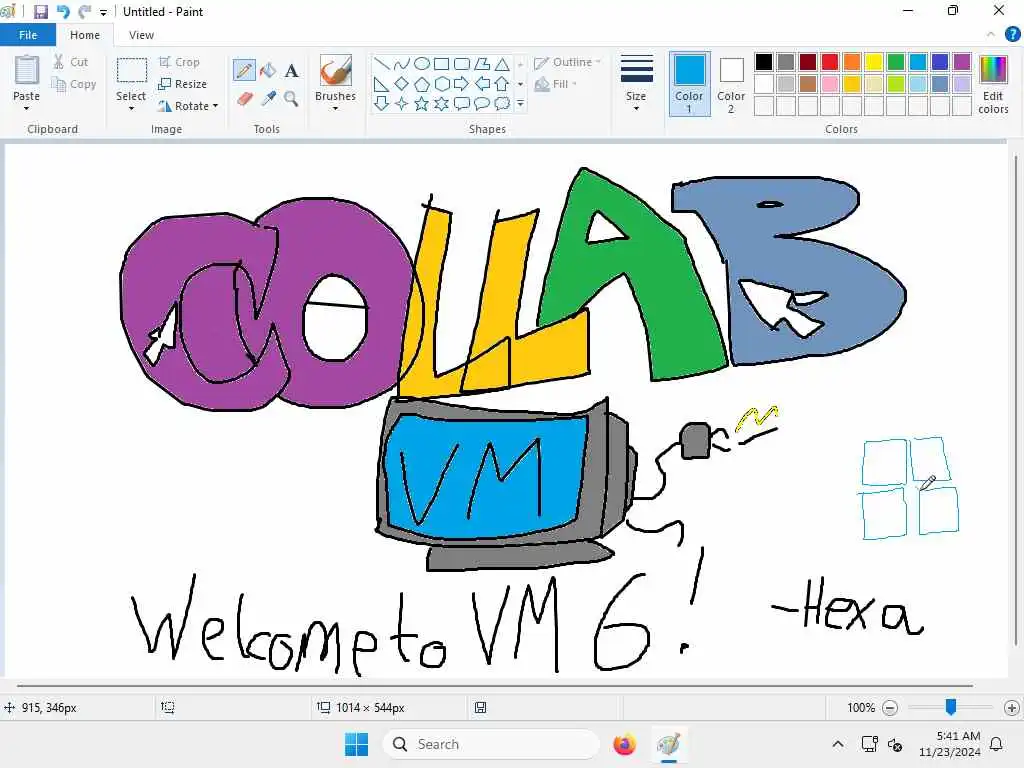
Task: Click the Resize button
Action: pos(182,84)
